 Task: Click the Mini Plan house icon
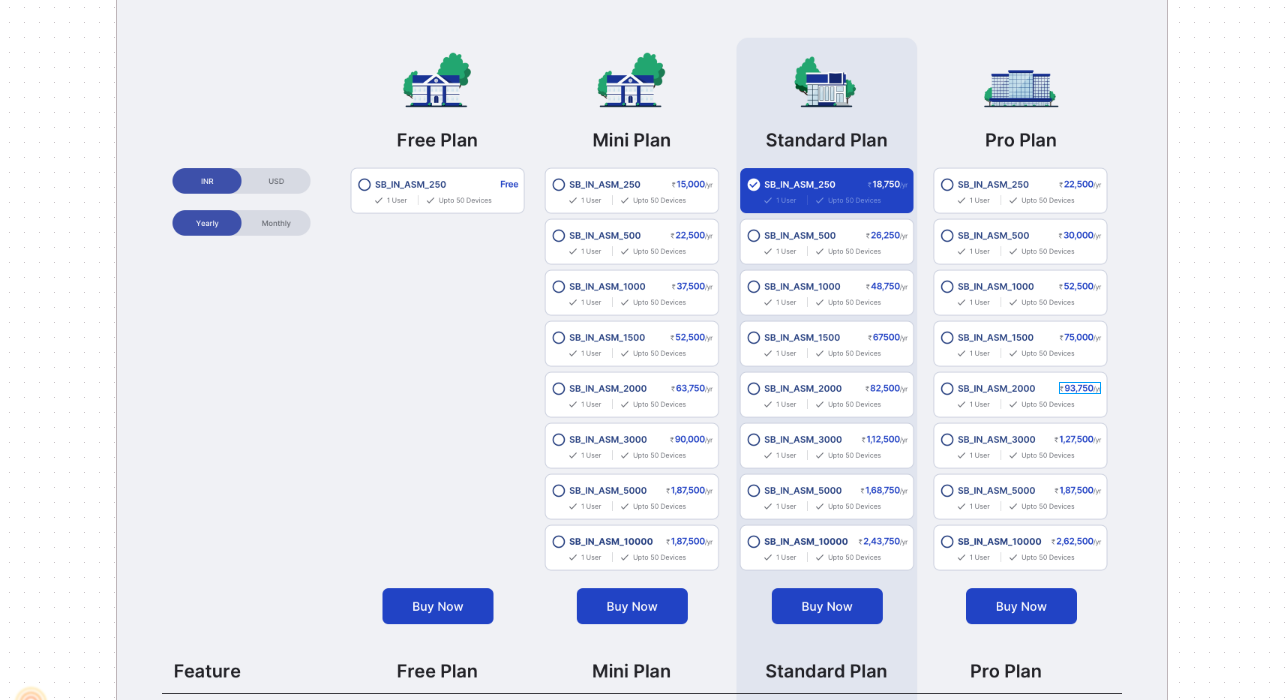pos(631,81)
